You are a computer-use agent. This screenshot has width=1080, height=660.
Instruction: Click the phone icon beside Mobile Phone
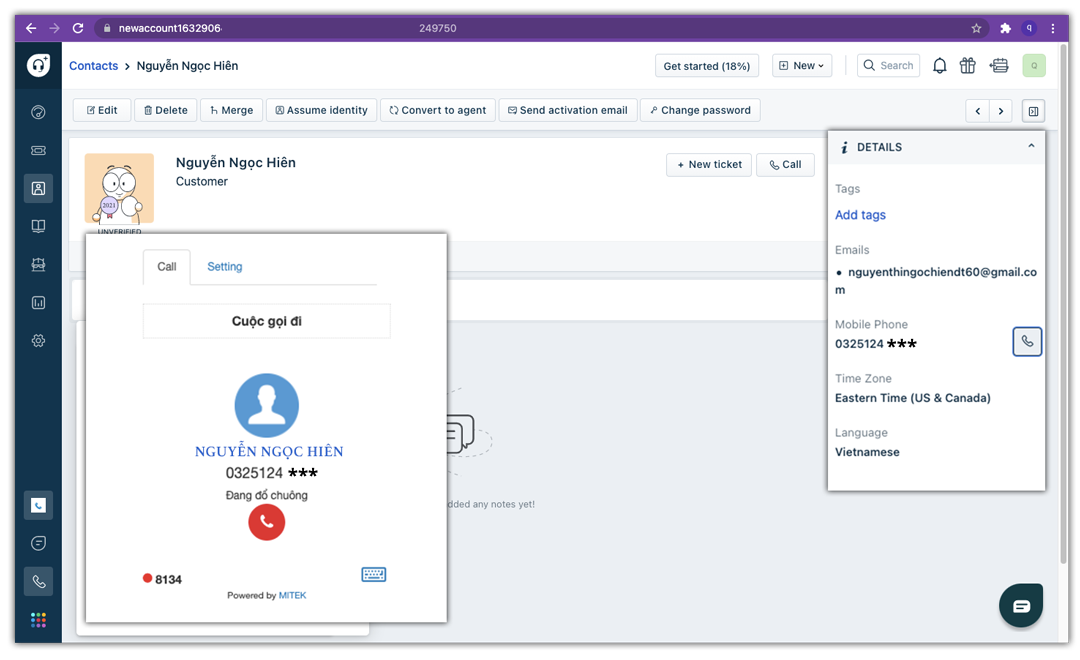point(1027,342)
